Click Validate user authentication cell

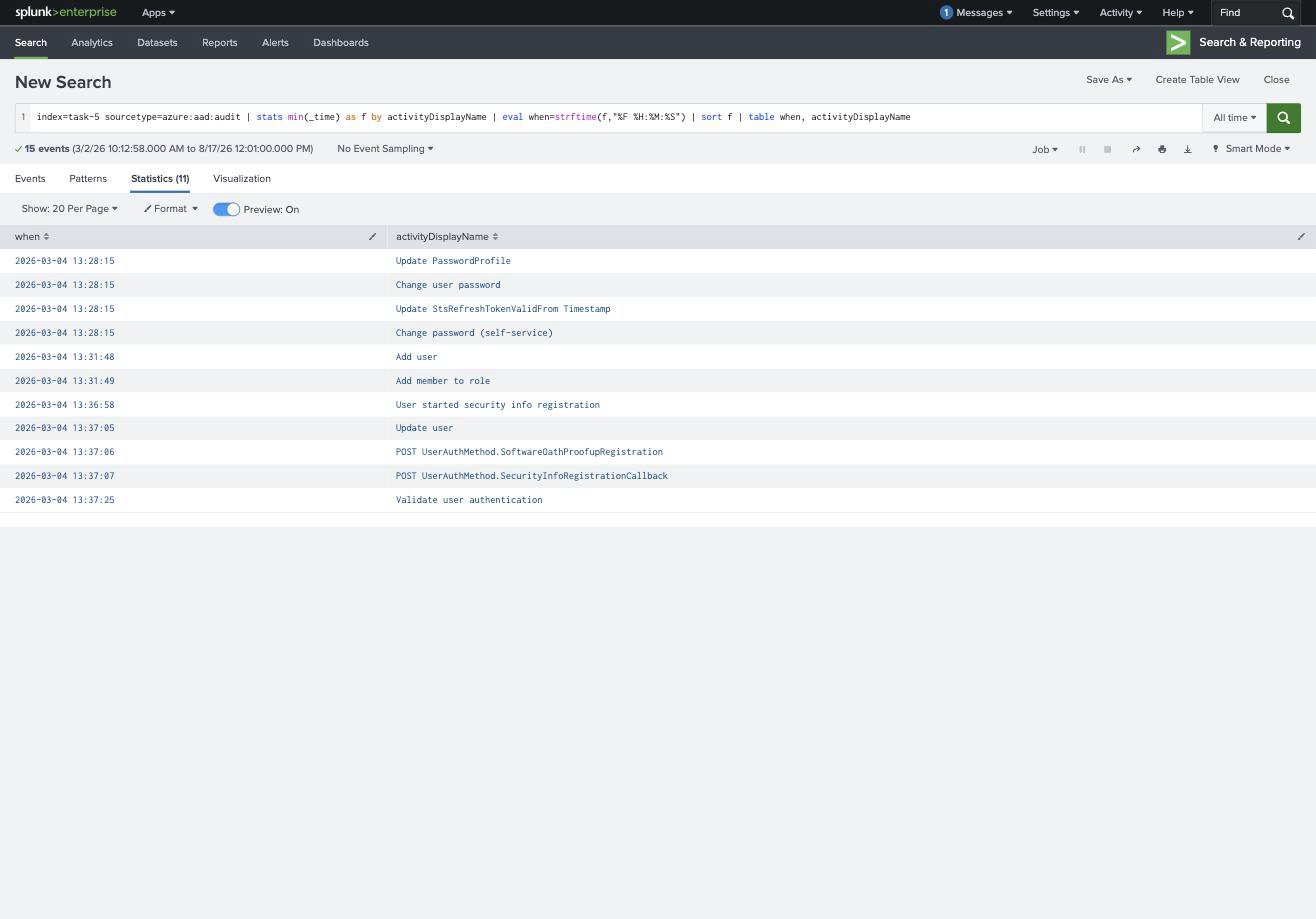click(x=469, y=500)
